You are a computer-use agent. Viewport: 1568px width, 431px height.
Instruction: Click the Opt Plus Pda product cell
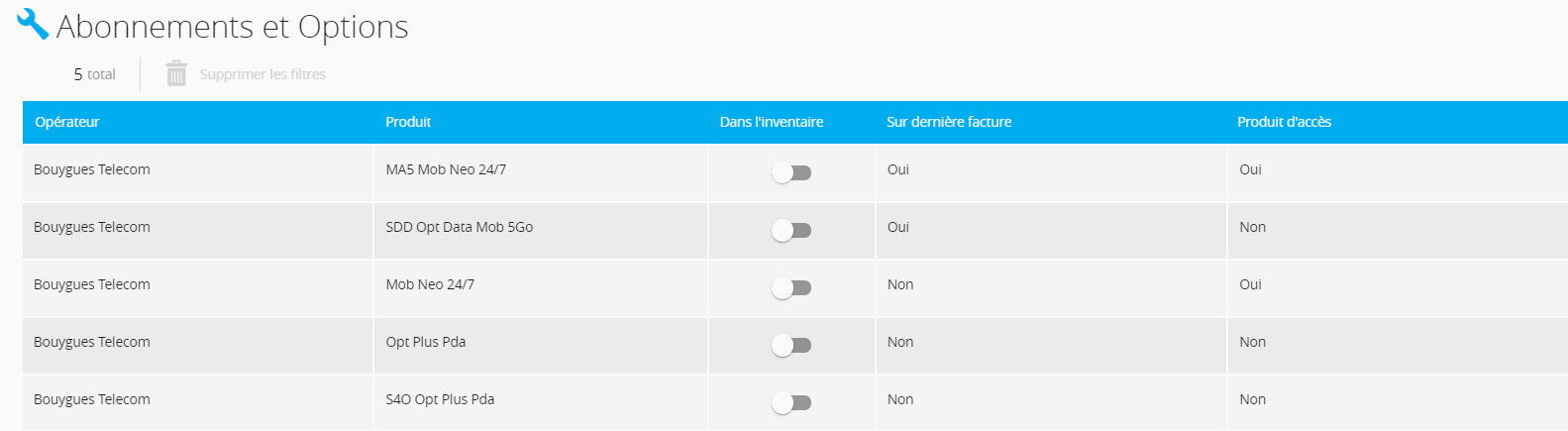[541, 345]
